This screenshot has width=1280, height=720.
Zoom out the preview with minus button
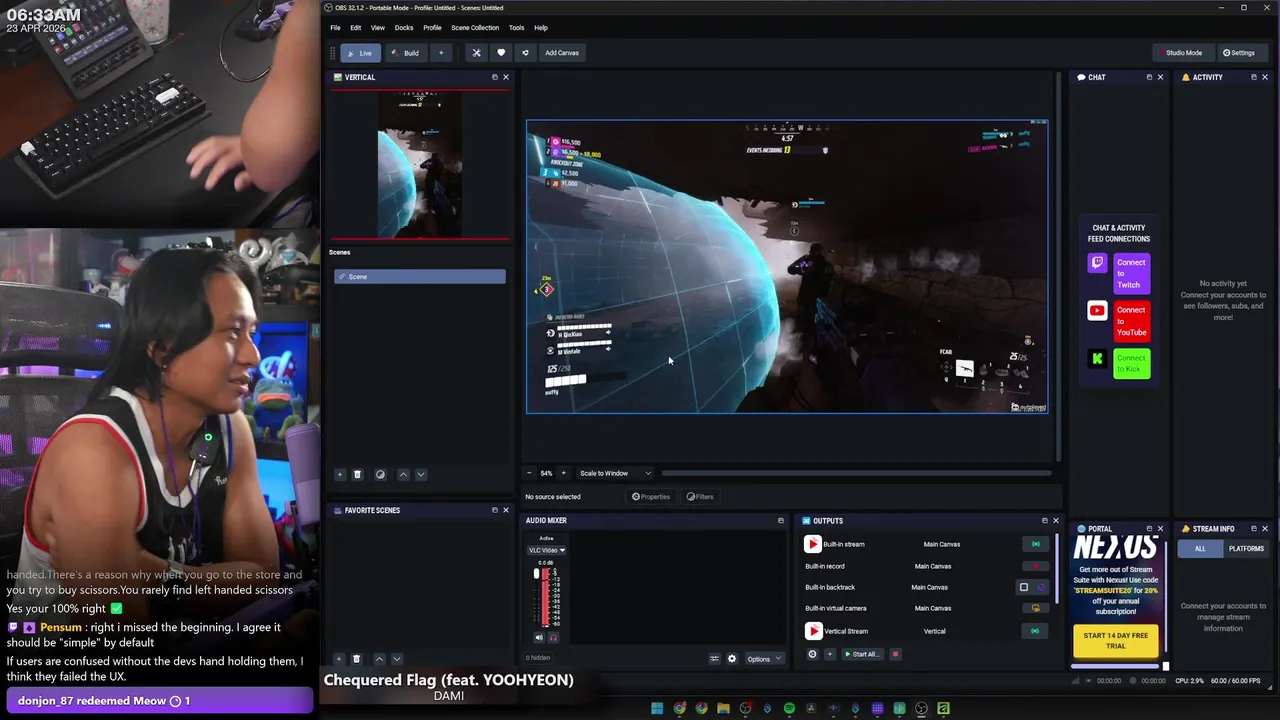coord(529,473)
